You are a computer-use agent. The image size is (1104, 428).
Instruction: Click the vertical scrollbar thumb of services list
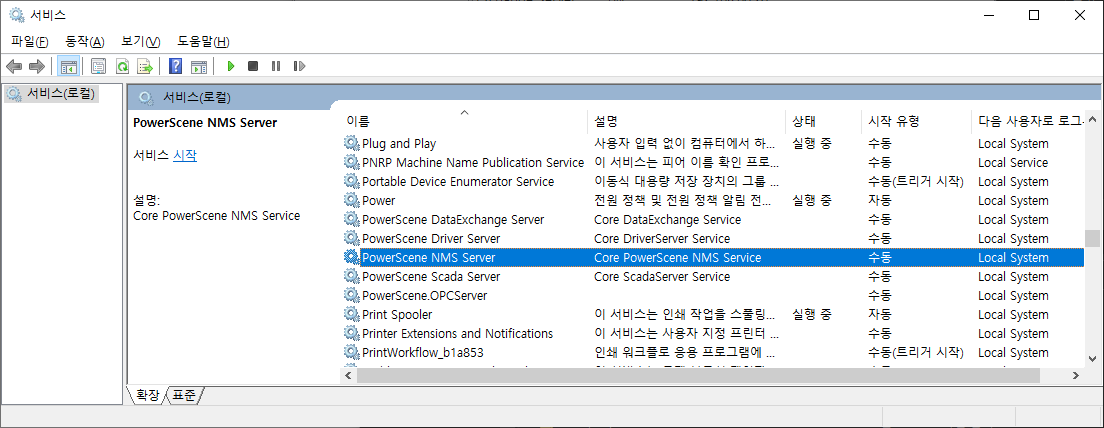coord(1091,239)
